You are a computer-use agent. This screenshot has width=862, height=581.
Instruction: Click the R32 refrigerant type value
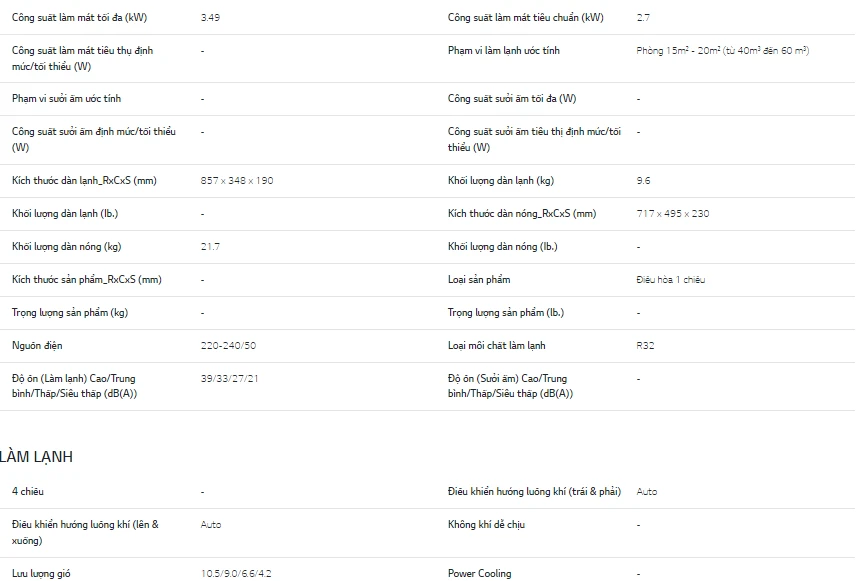[646, 346]
